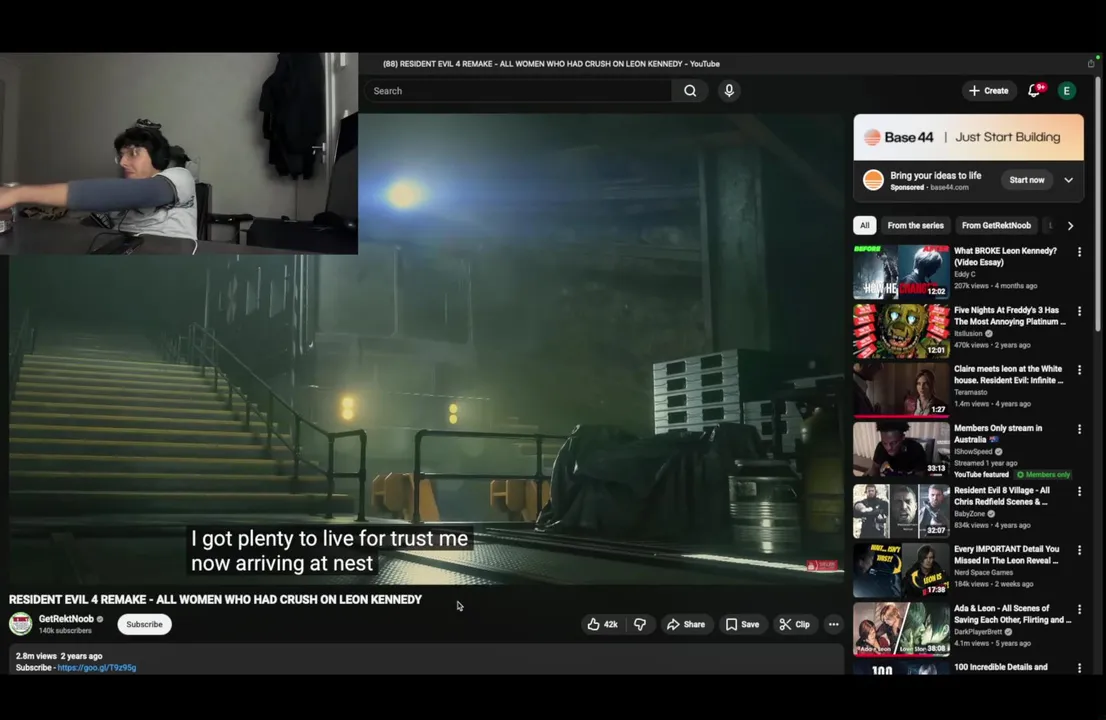1106x720 pixels.
Task: Open Ada & Leon All Scenes thumbnail
Action: (901, 629)
